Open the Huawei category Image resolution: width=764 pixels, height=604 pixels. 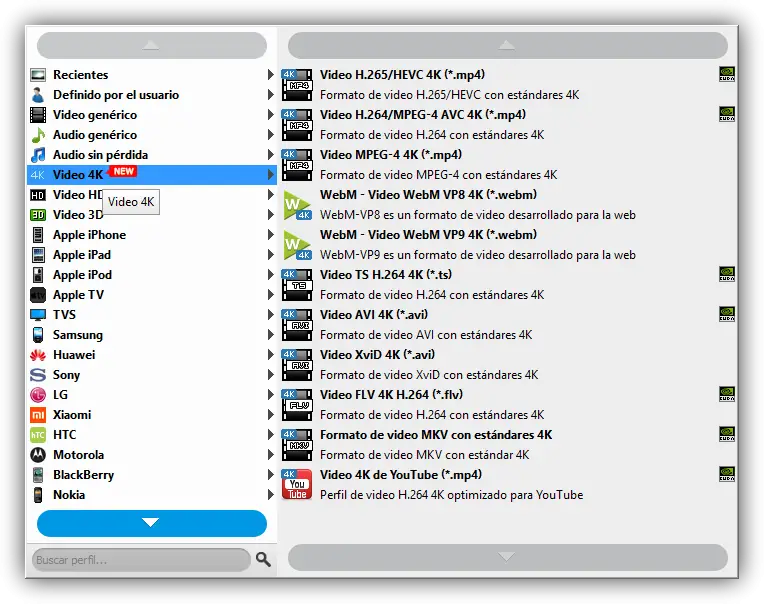(x=152, y=355)
